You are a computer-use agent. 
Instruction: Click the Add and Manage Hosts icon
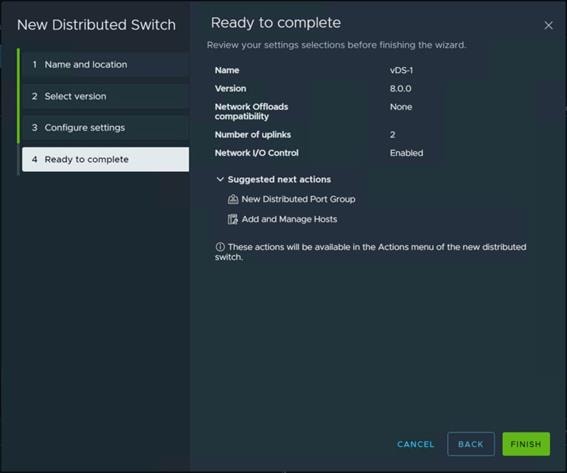tap(233, 219)
